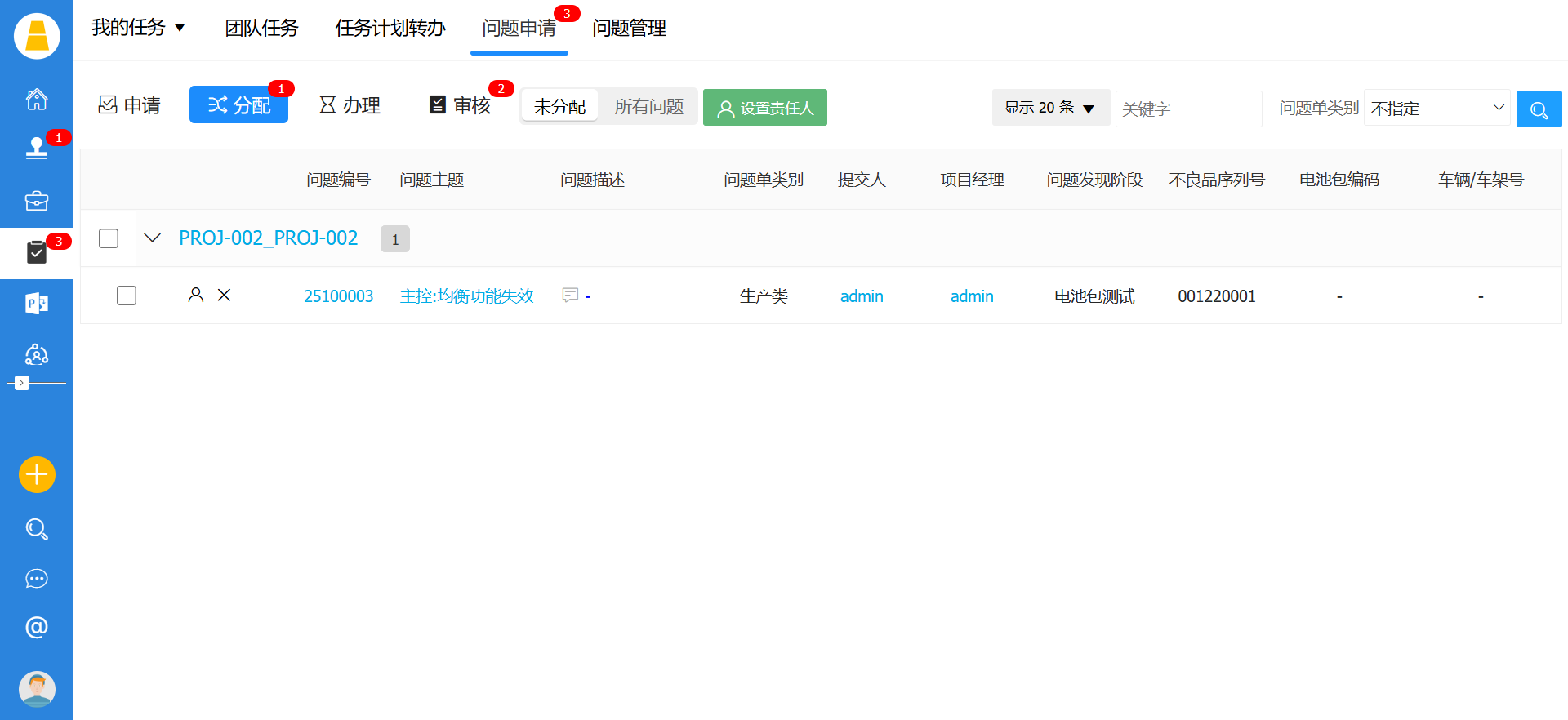The height and width of the screenshot is (720, 1568).
Task: Click the 关键字 keyword search field
Action: (x=1187, y=109)
